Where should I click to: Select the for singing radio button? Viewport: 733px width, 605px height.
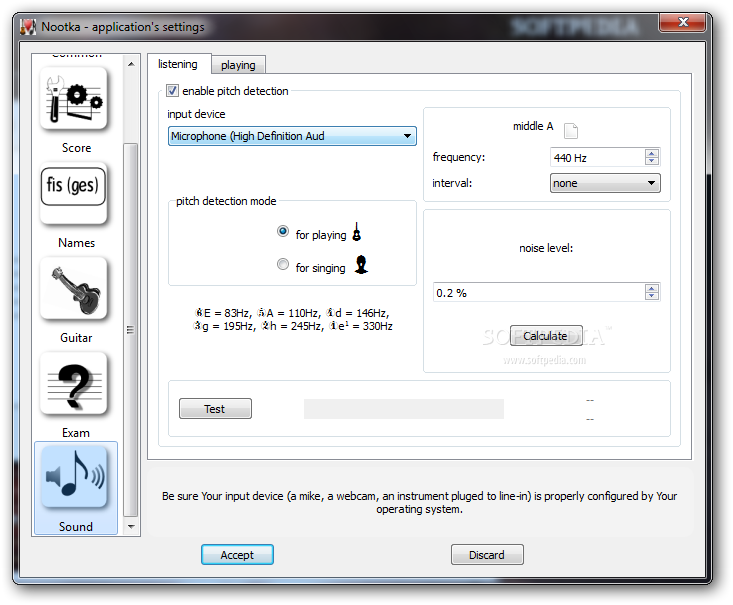(283, 264)
